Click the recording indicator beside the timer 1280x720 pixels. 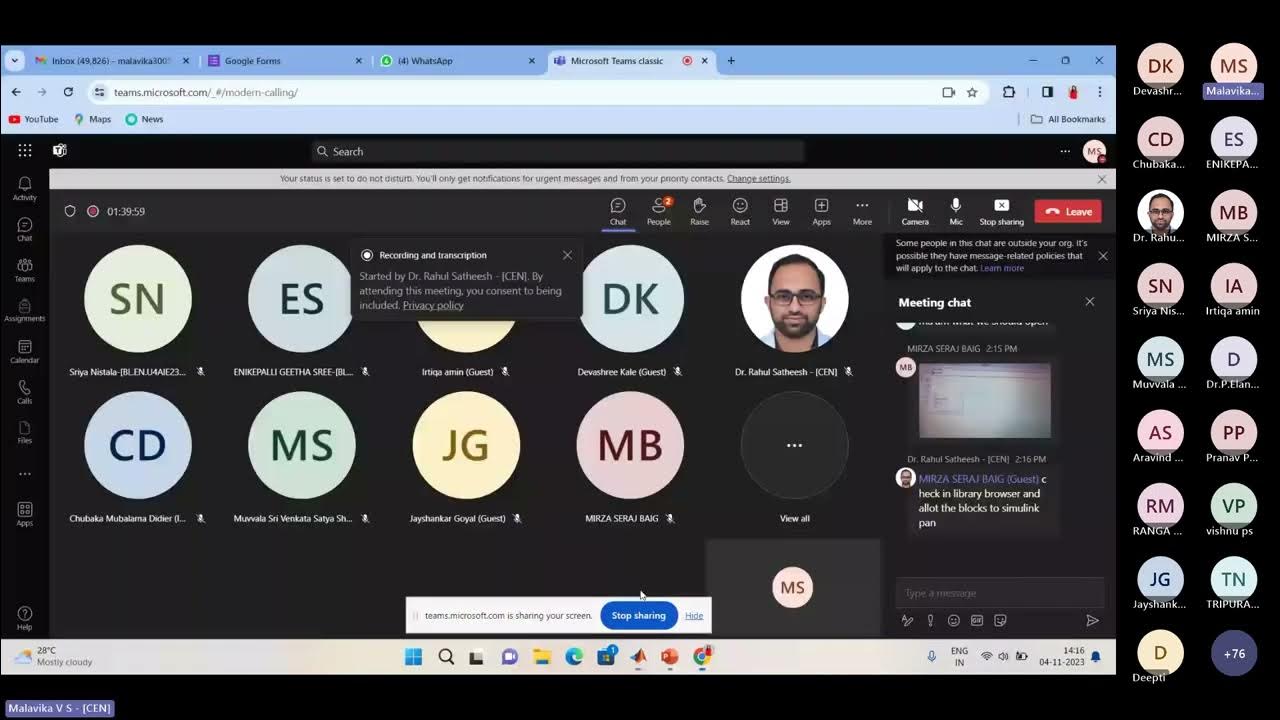93,211
